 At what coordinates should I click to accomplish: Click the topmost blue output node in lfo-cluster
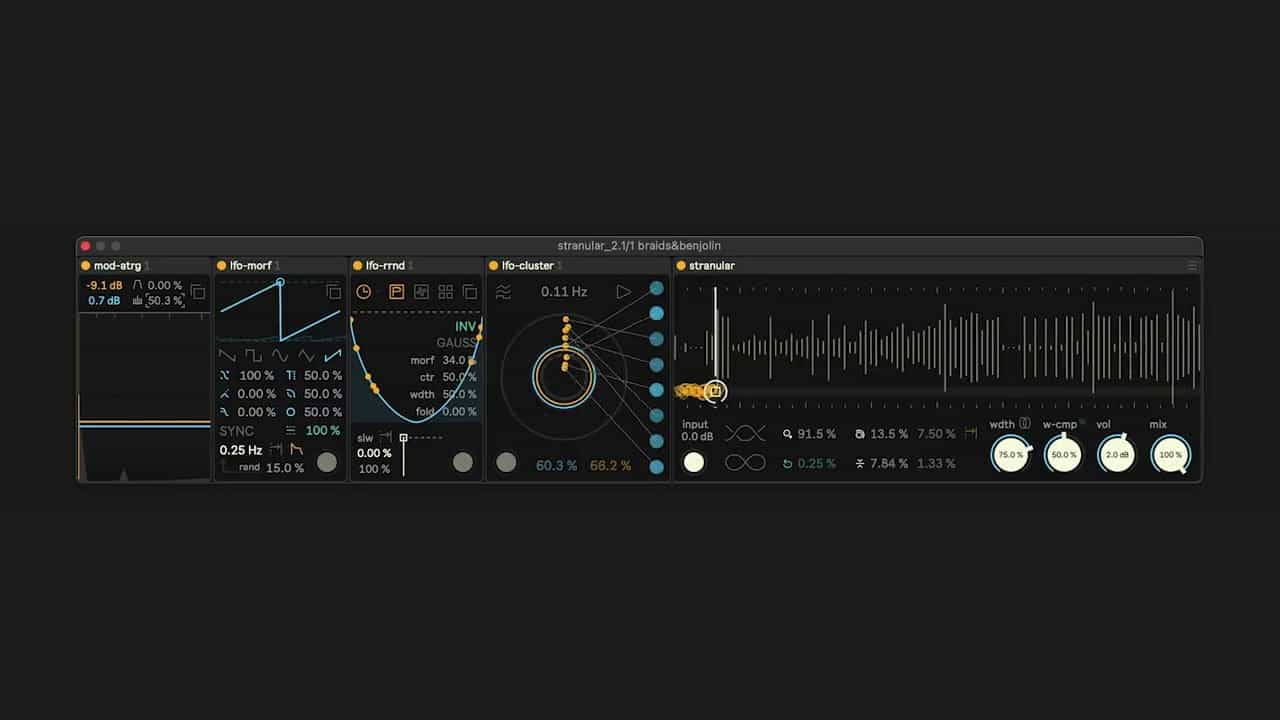coord(657,288)
